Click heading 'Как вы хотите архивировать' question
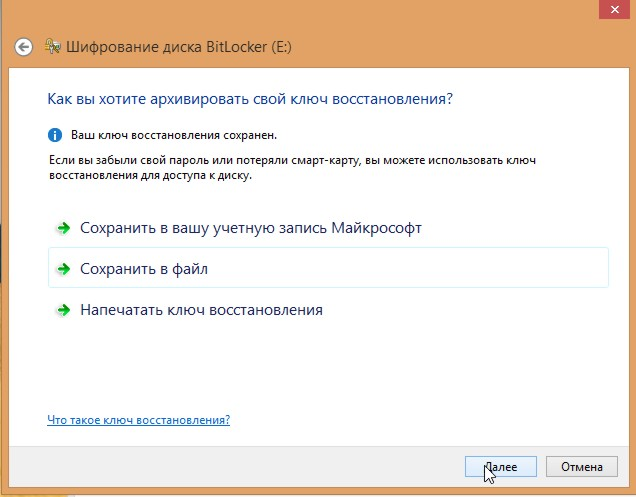This screenshot has width=636, height=497. tap(250, 99)
